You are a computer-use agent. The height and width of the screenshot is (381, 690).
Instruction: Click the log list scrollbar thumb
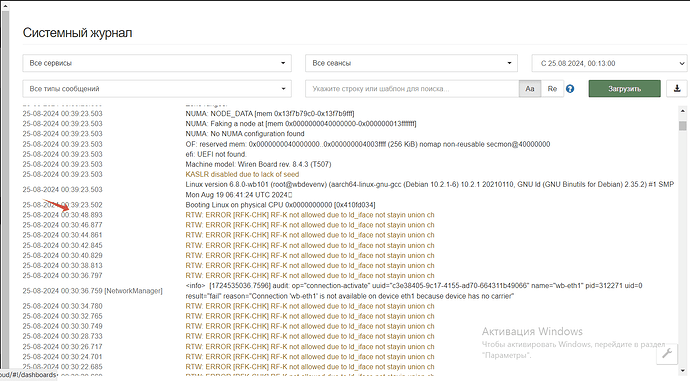coord(683,126)
